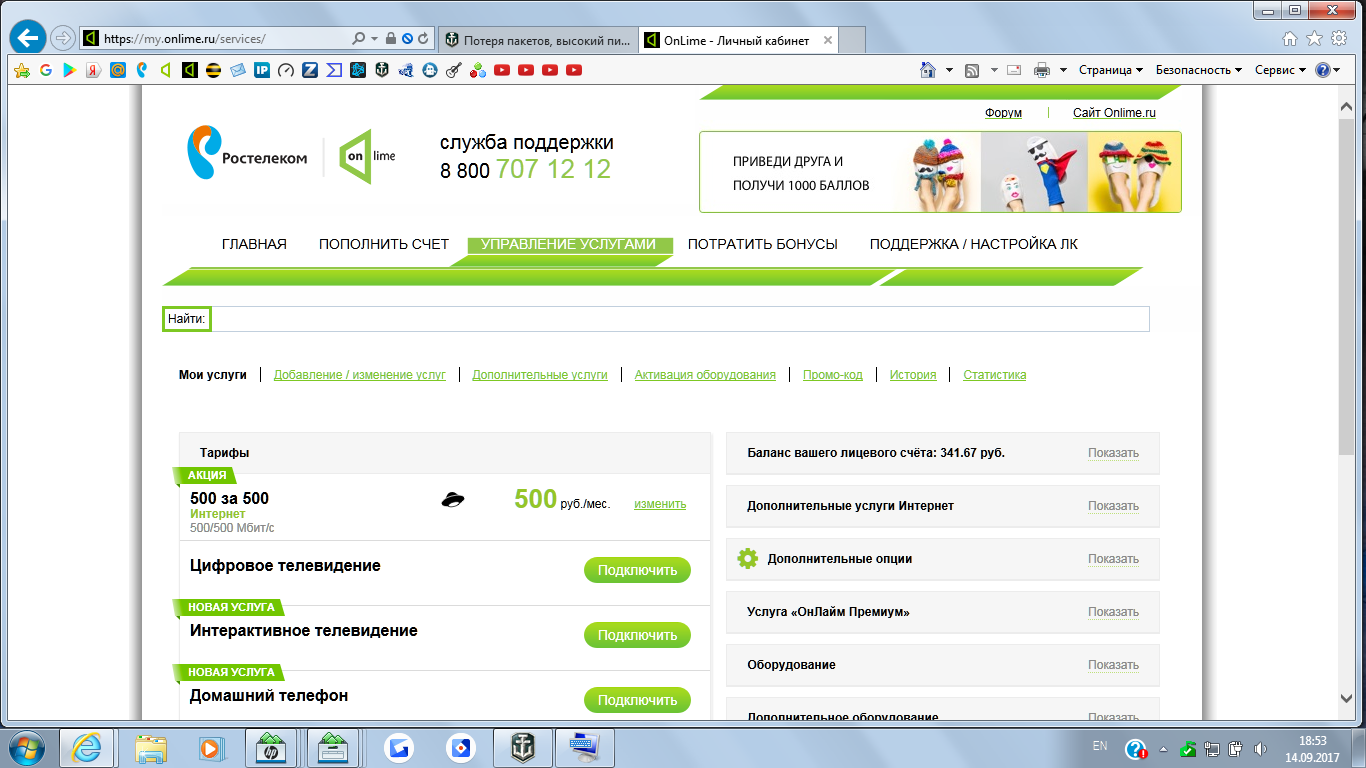Expand the Home page dropdown arrow in command bar
The height and width of the screenshot is (768, 1366).
pos(949,70)
